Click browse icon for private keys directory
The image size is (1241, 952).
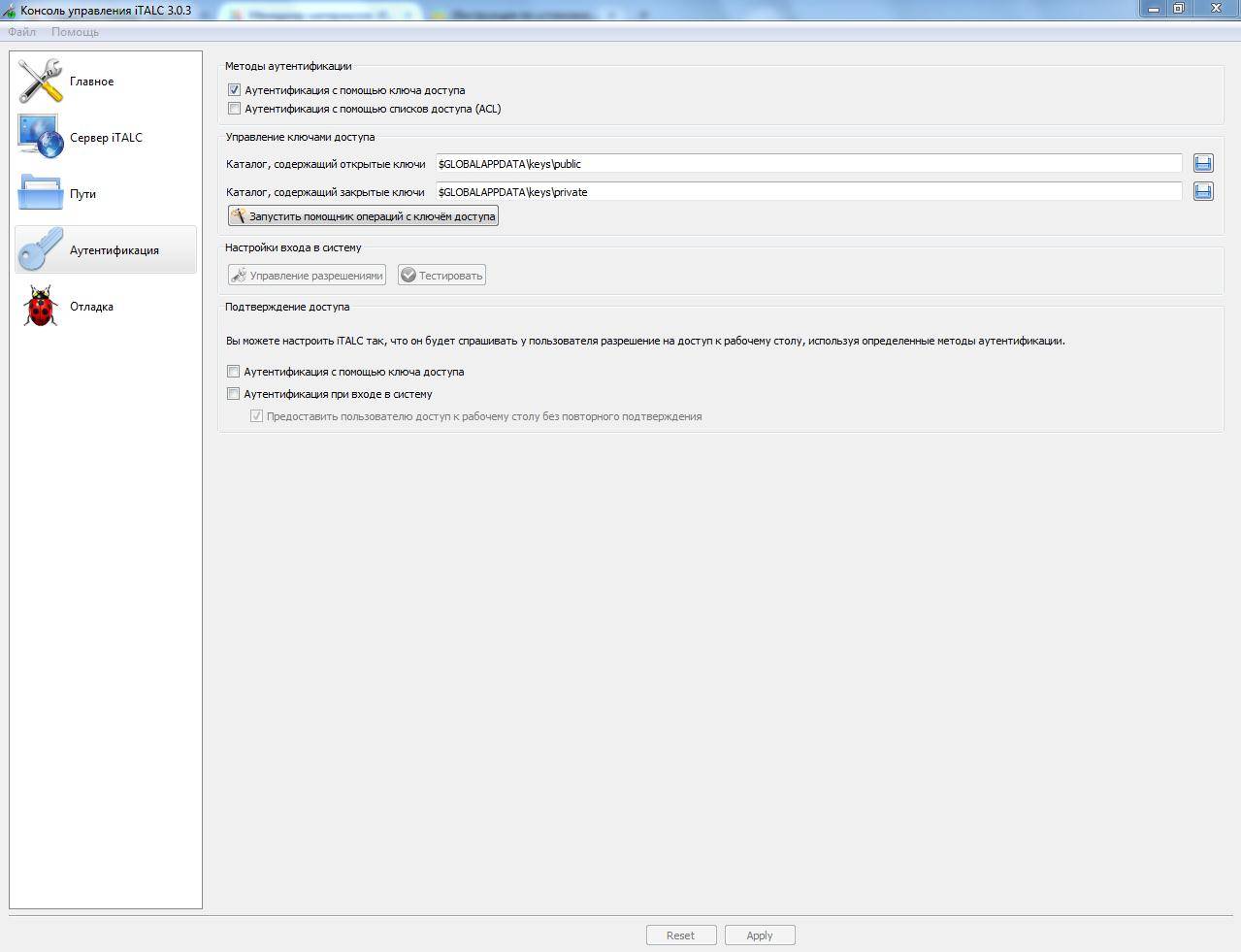(1203, 192)
